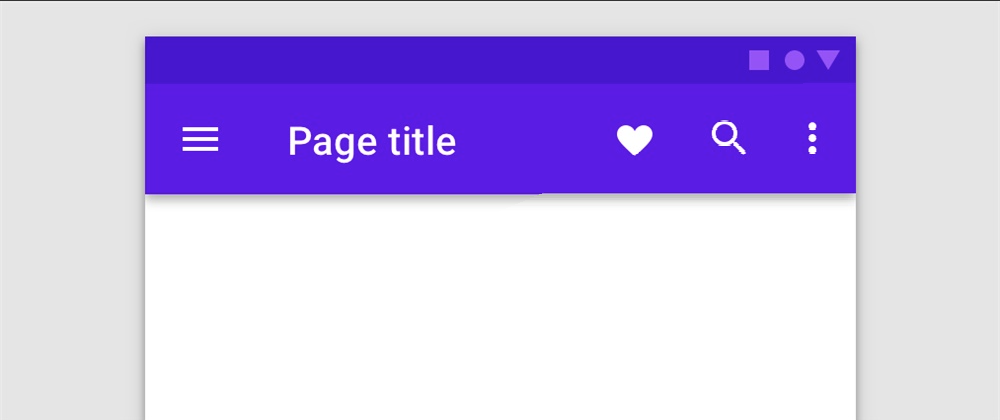
Task: Open the three-dot overflow menu
Action: click(812, 138)
